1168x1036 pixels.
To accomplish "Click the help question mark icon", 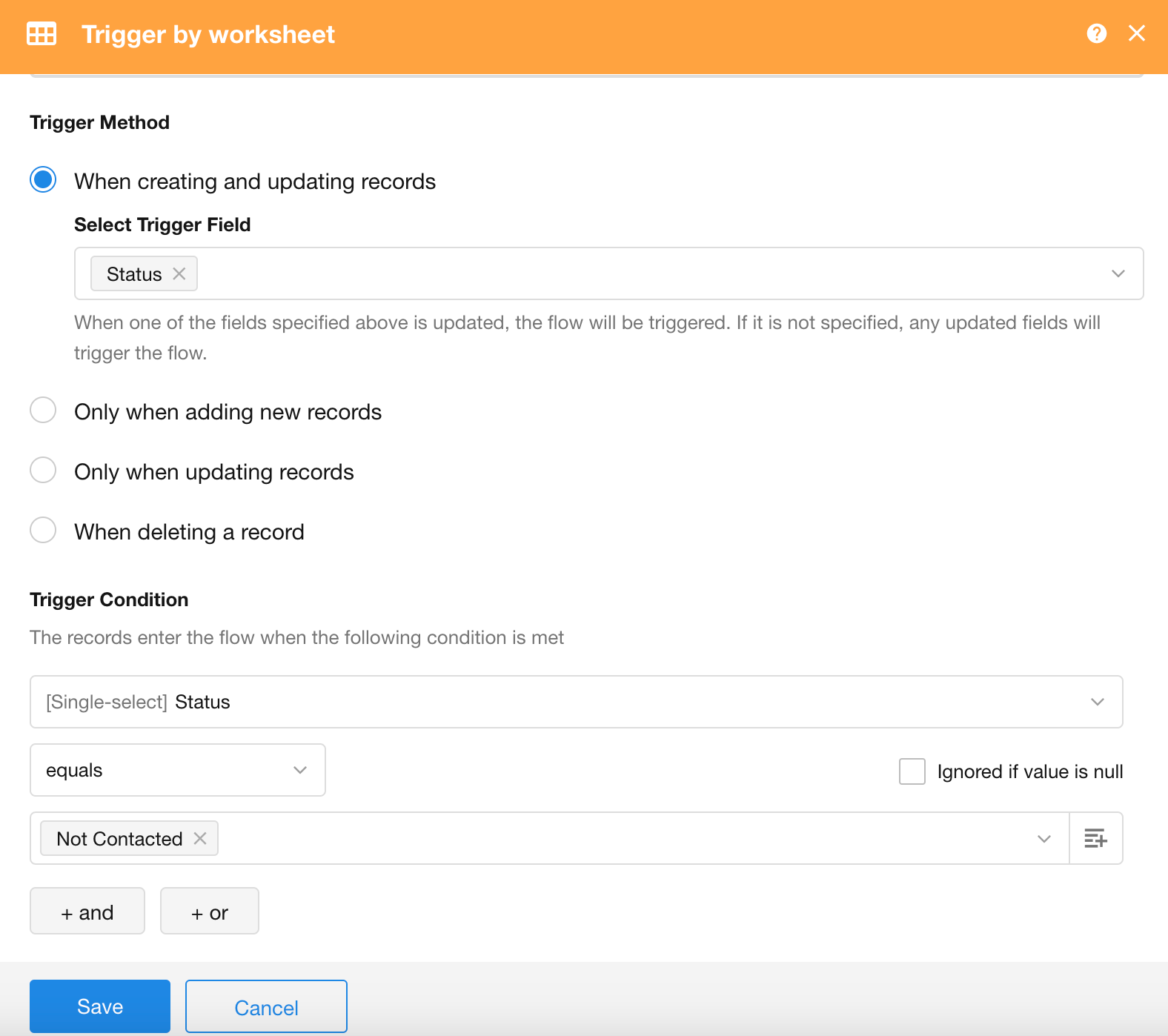I will 1096,33.
